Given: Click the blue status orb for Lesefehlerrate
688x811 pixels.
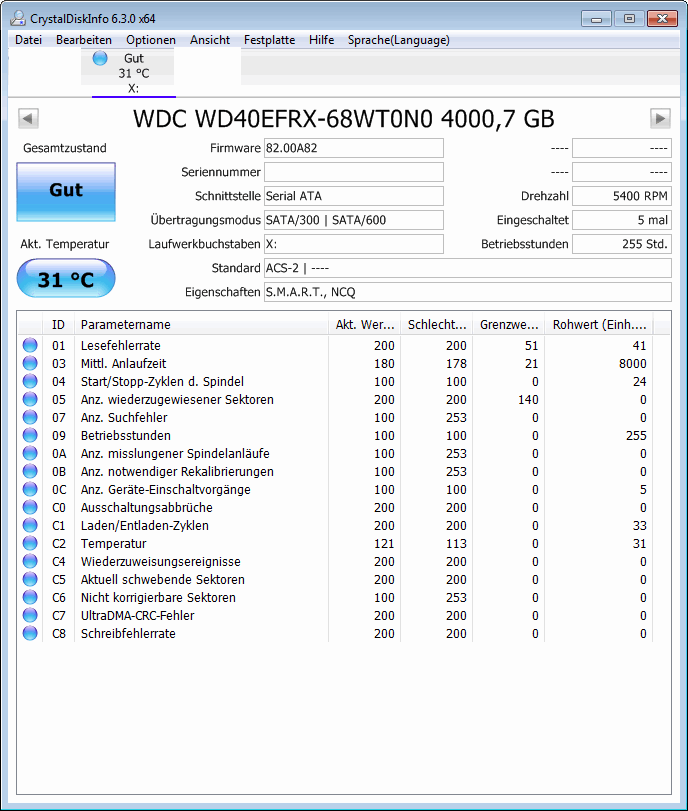Looking at the screenshot, I should [30, 345].
